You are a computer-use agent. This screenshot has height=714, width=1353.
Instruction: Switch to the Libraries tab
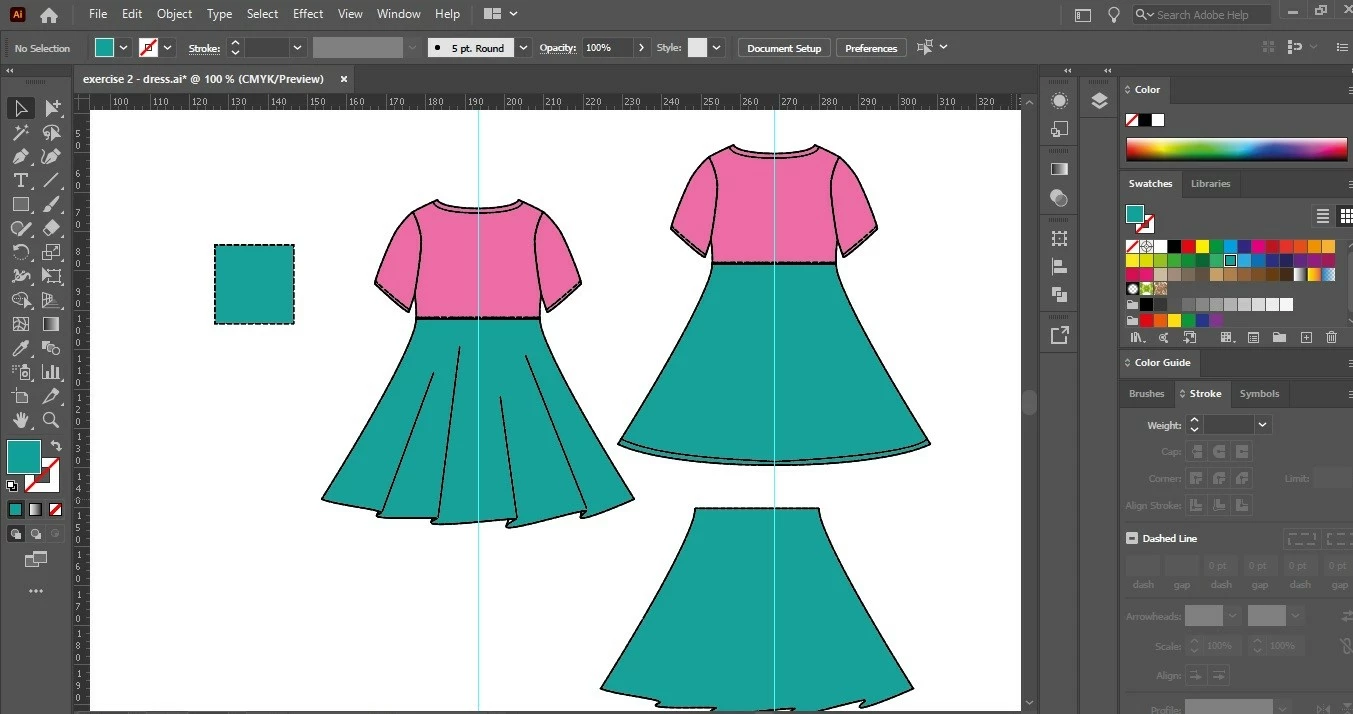[x=1210, y=184]
